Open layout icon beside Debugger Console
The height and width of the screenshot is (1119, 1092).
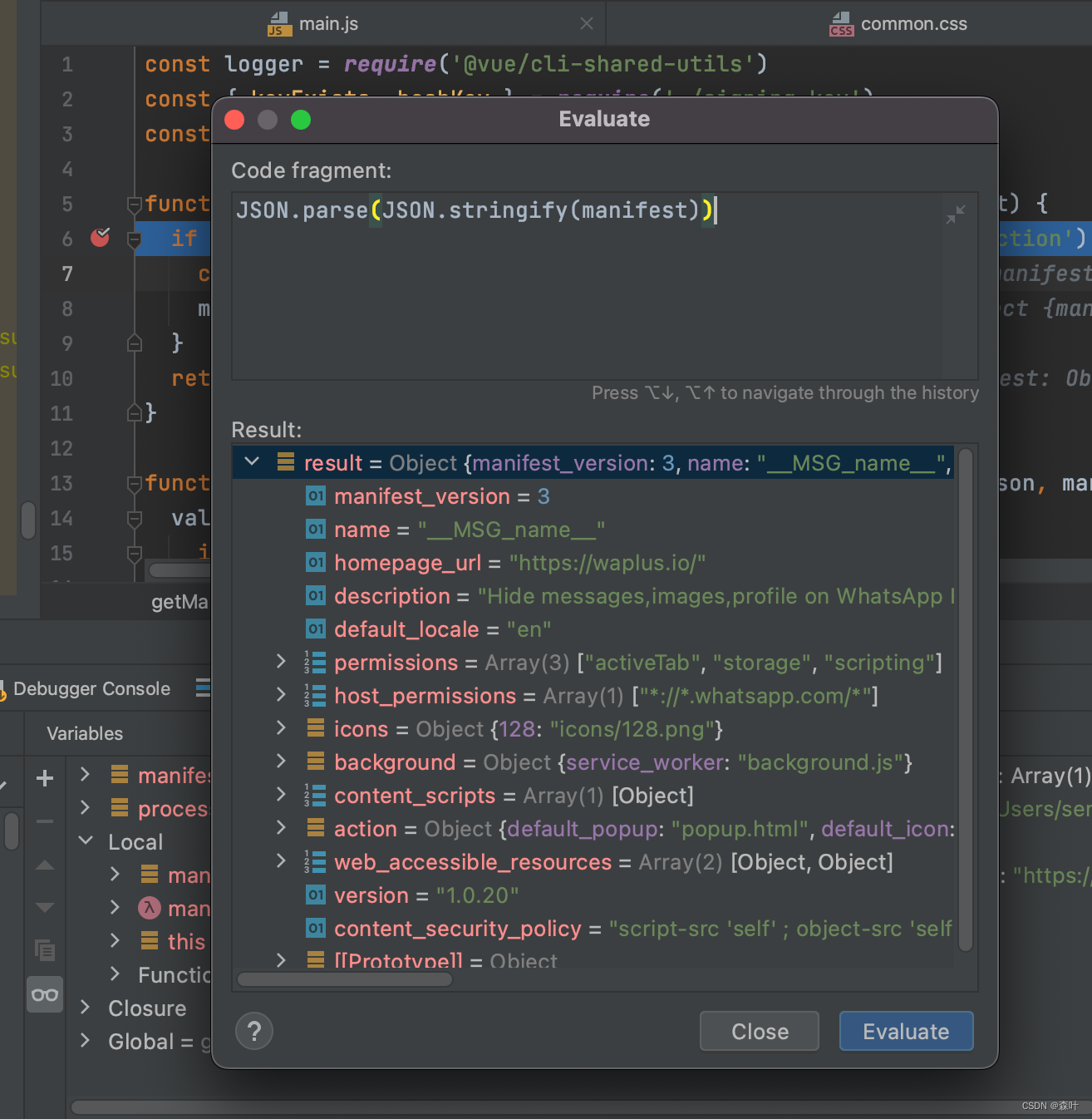pos(204,688)
